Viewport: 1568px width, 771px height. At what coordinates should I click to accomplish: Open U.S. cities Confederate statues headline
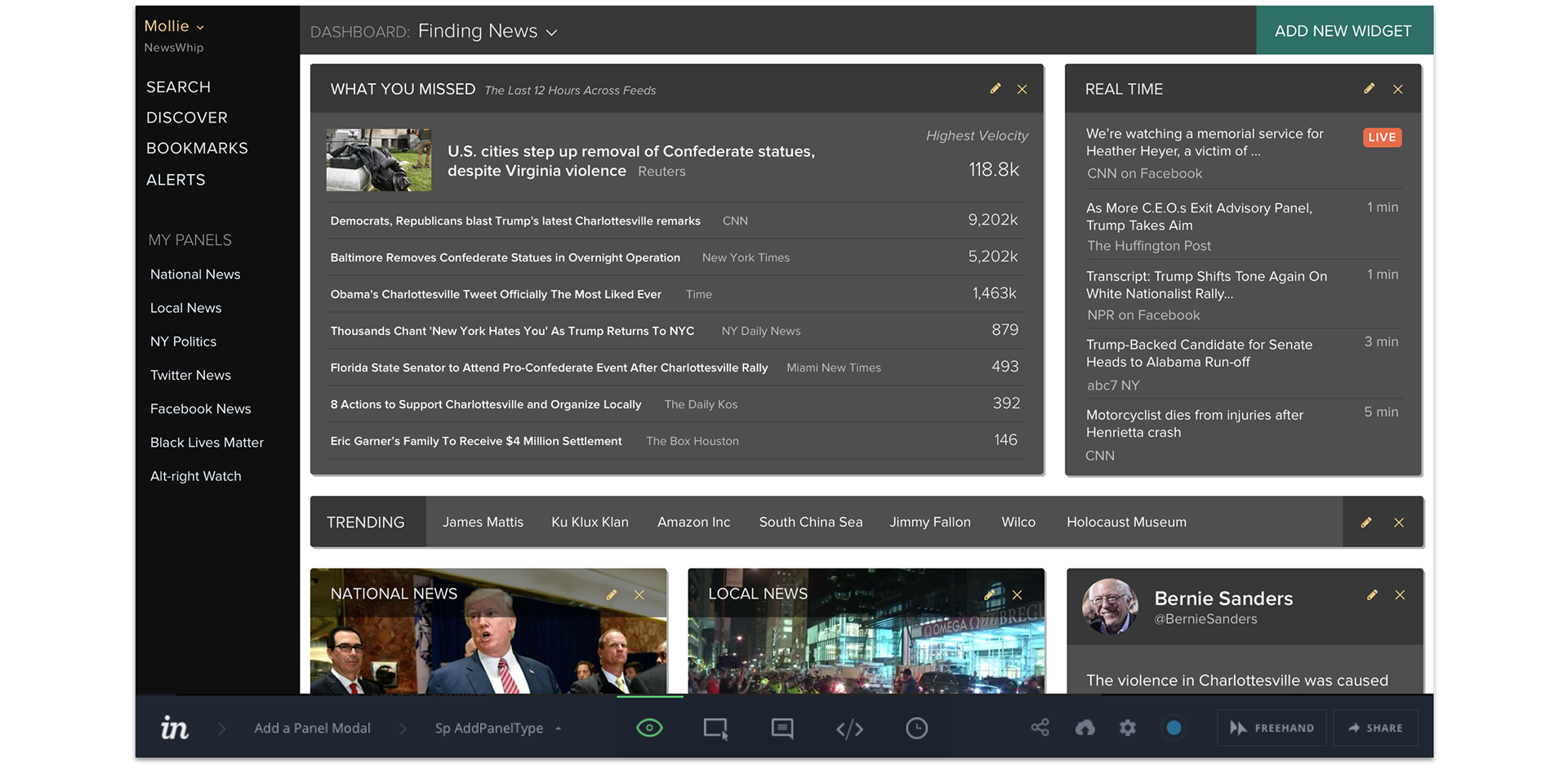tap(630, 161)
